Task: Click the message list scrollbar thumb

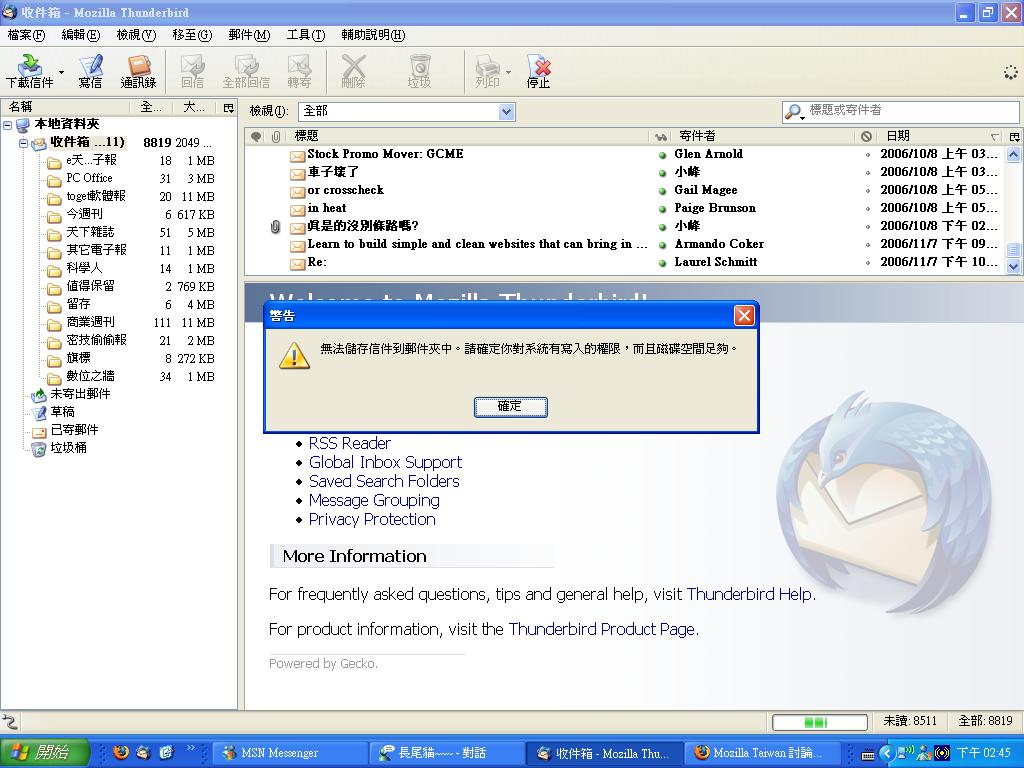Action: point(1013,249)
